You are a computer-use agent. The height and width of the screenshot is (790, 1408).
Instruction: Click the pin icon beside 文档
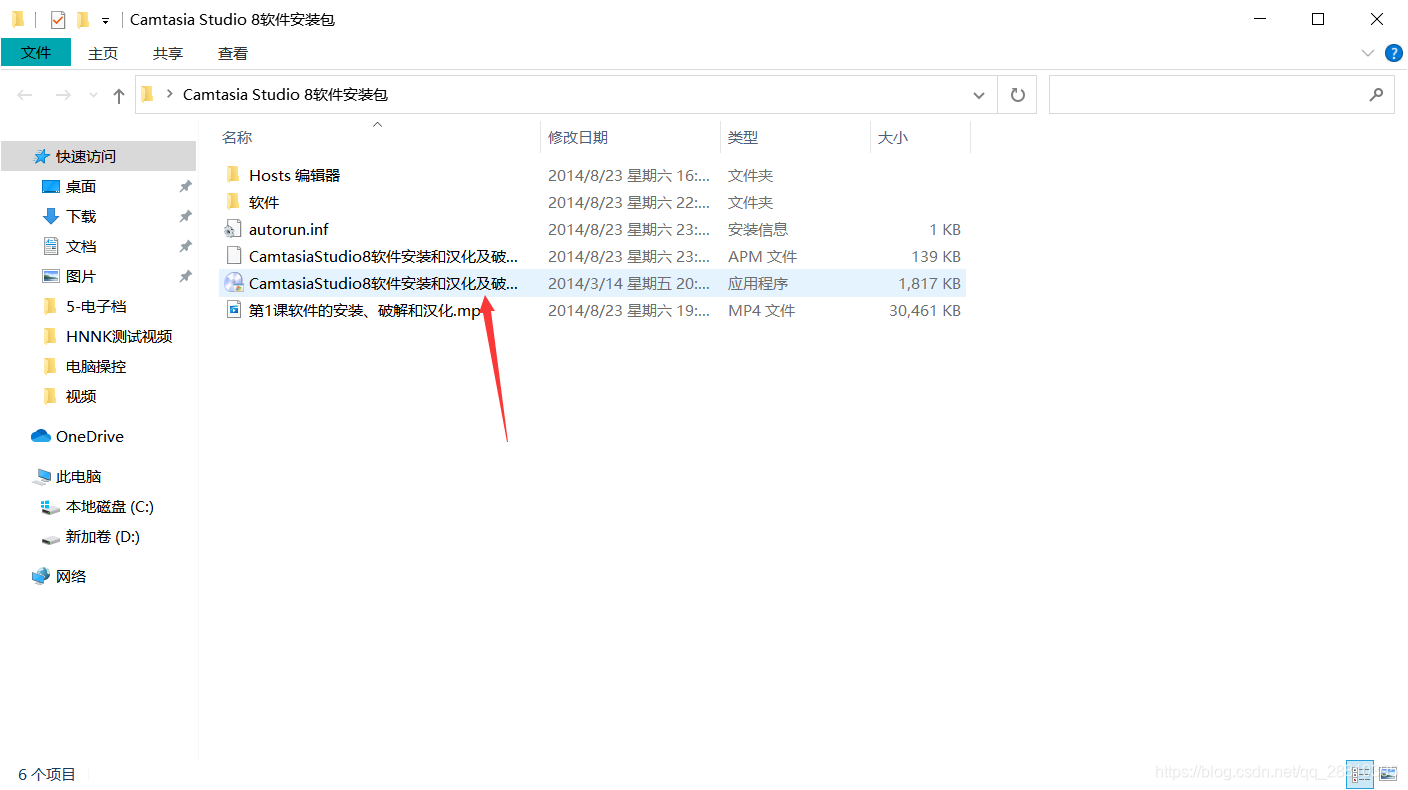(185, 247)
